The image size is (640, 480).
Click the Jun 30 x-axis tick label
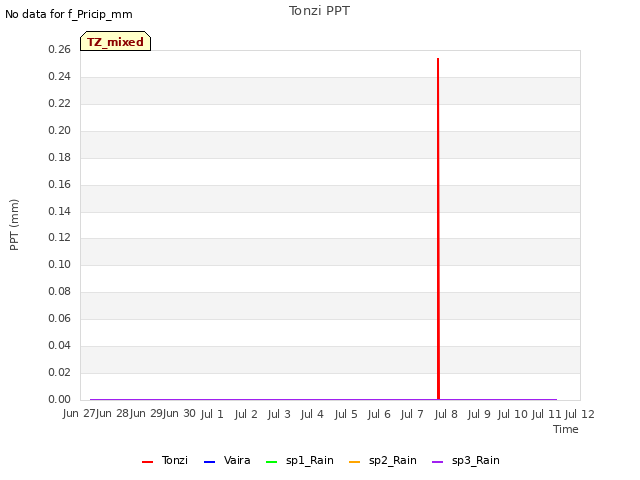[179, 413]
